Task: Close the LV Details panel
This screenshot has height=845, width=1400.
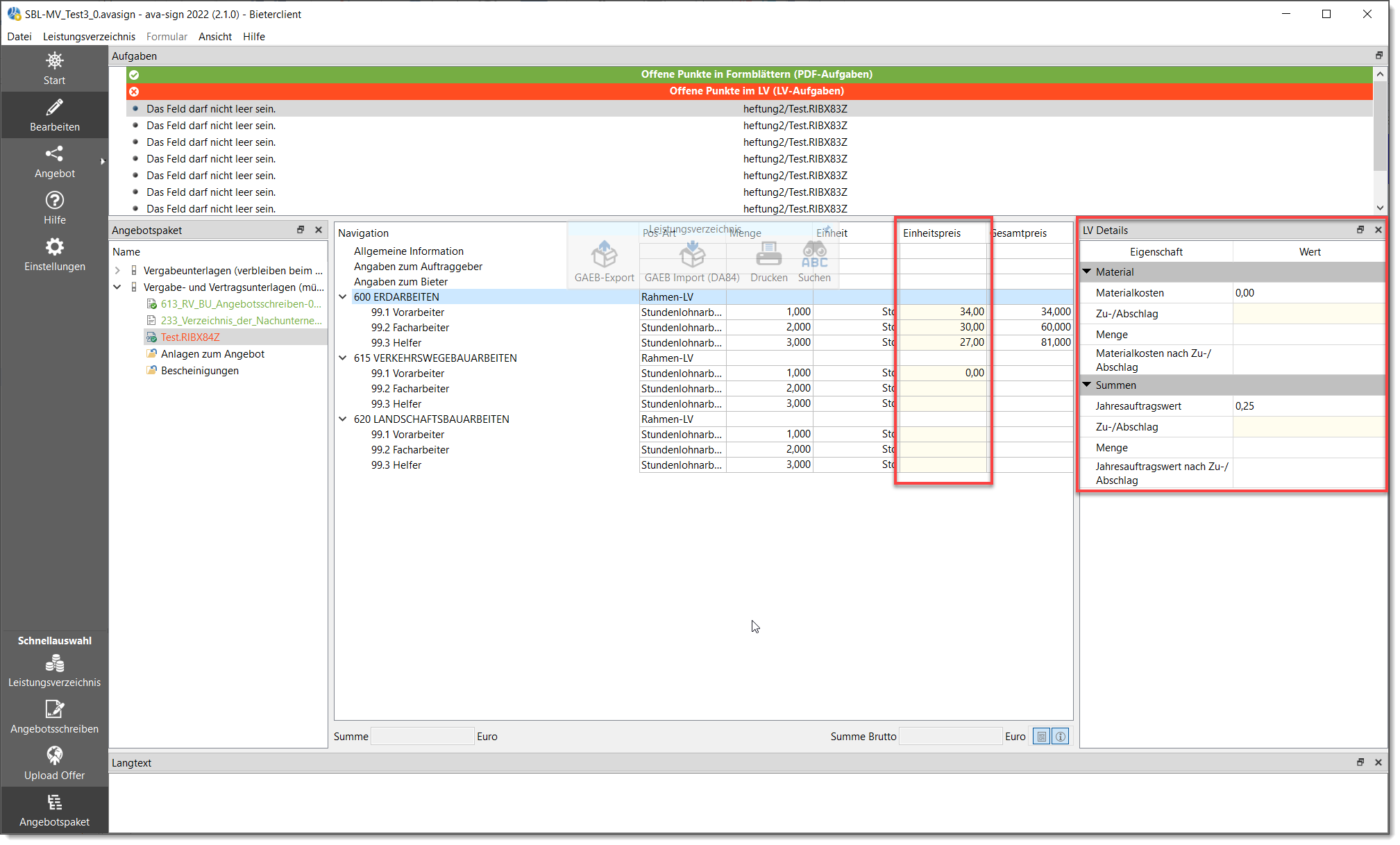Action: click(x=1378, y=230)
